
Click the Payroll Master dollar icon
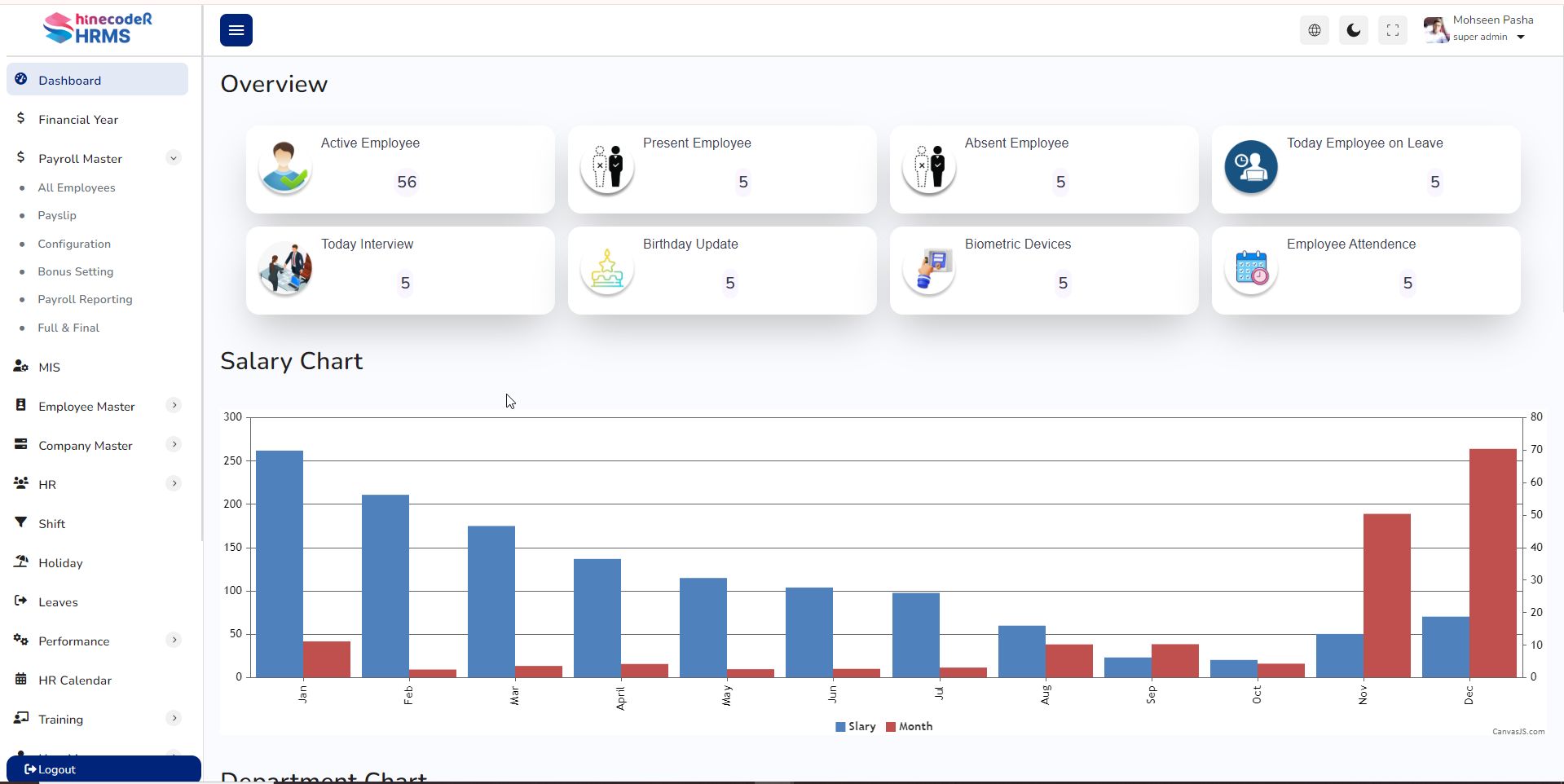pyautogui.click(x=20, y=157)
